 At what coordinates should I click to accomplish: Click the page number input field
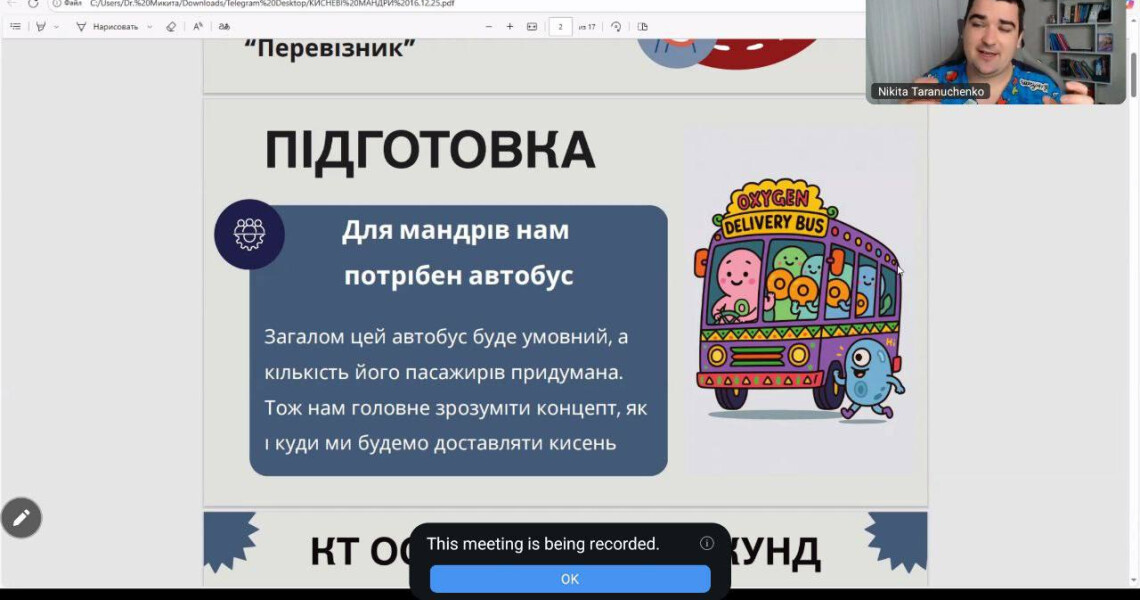(x=561, y=27)
